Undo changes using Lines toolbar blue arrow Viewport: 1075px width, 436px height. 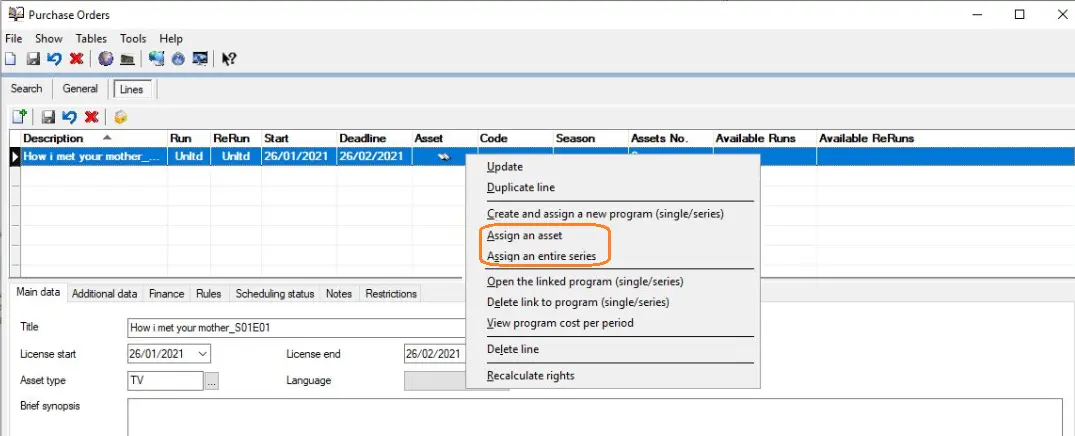coord(69,117)
